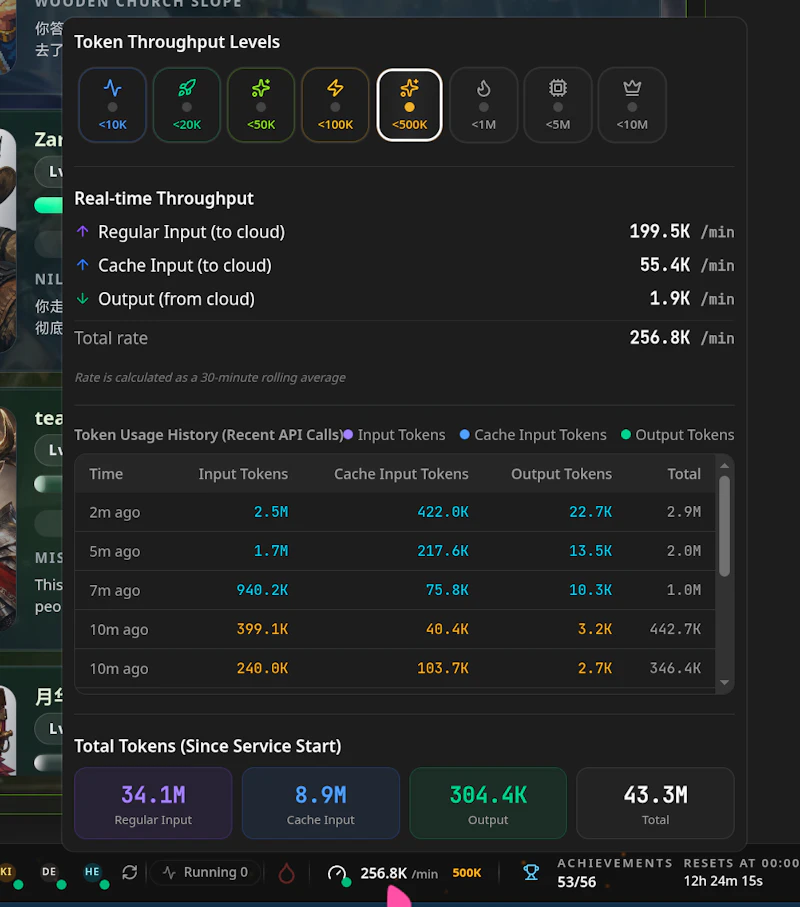
Task: Select the rocket <20K throughput icon
Action: (186, 104)
